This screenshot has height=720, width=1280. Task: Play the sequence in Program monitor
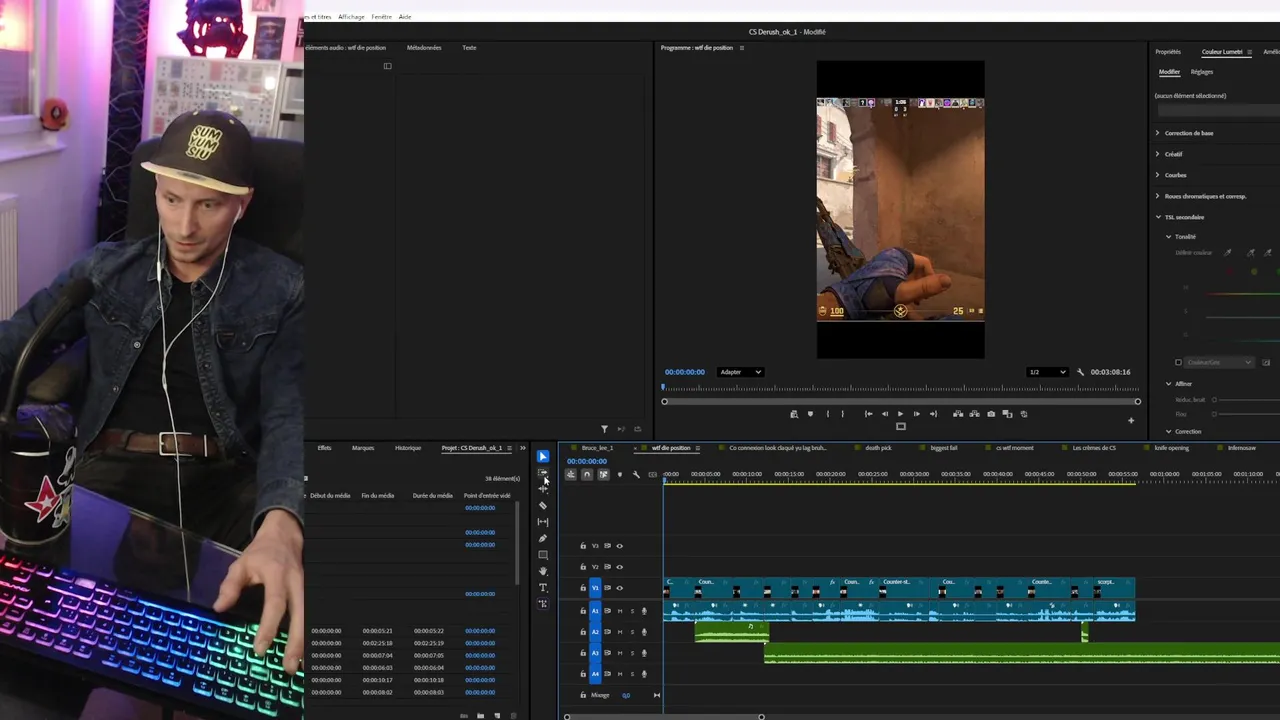(900, 414)
